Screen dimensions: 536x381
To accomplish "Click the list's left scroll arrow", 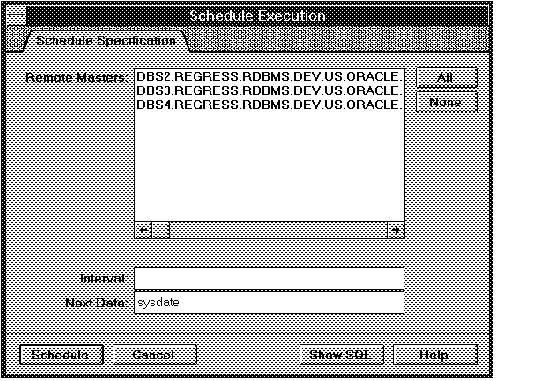I will click(144, 230).
